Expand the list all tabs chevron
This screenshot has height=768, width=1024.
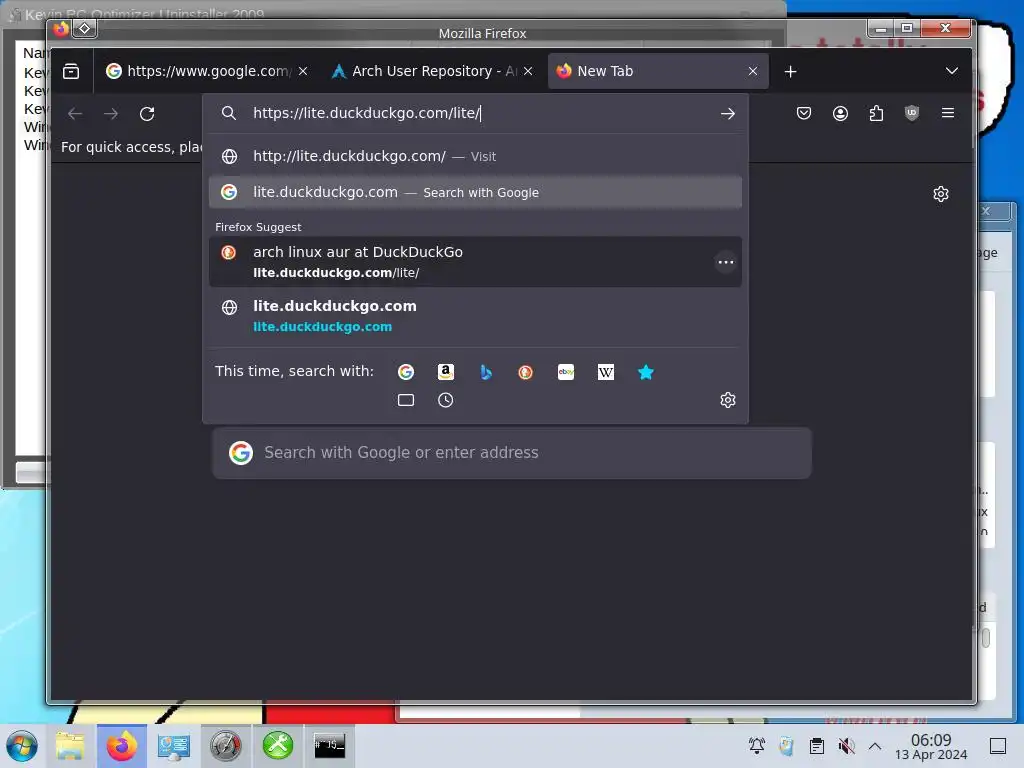pos(952,71)
